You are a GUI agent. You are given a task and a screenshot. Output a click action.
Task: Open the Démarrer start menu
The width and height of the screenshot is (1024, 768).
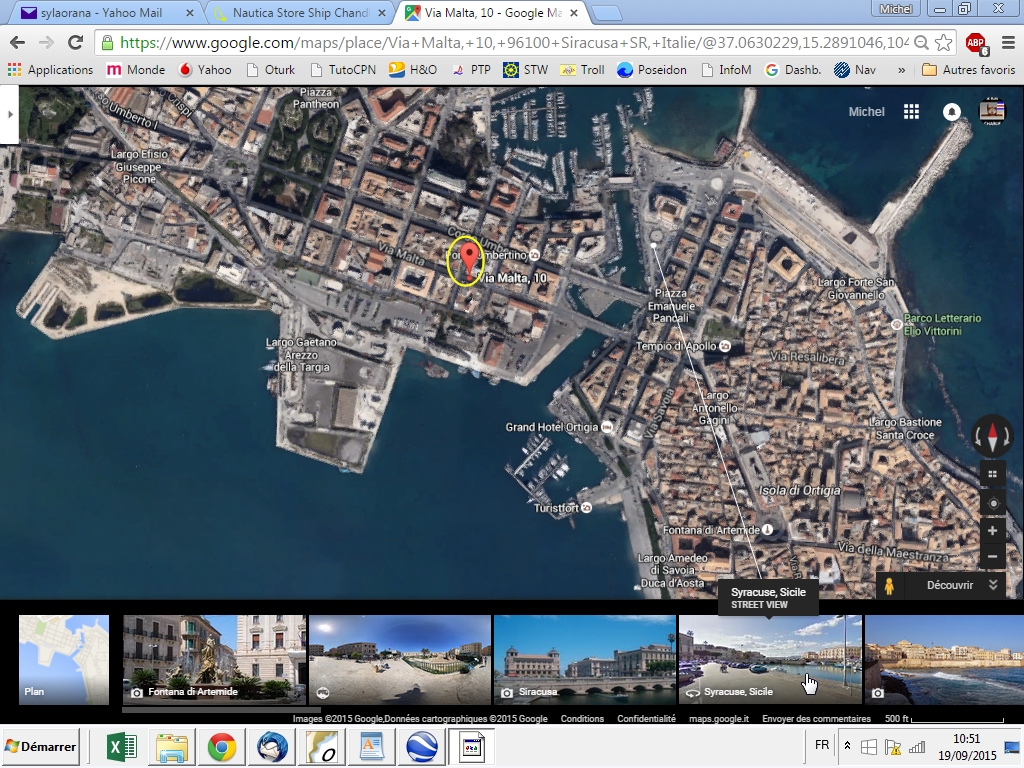40,746
